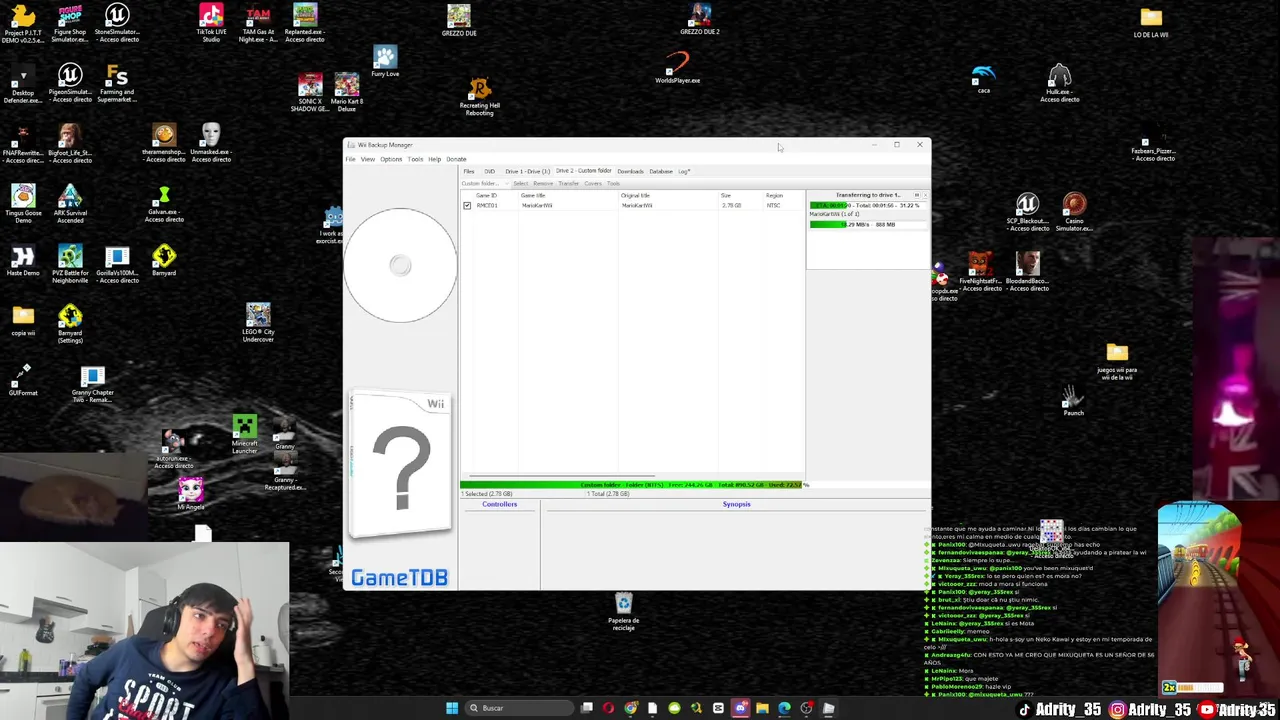The height and width of the screenshot is (720, 1280).
Task: Select the LO DE LA WII folder
Action: click(1151, 22)
